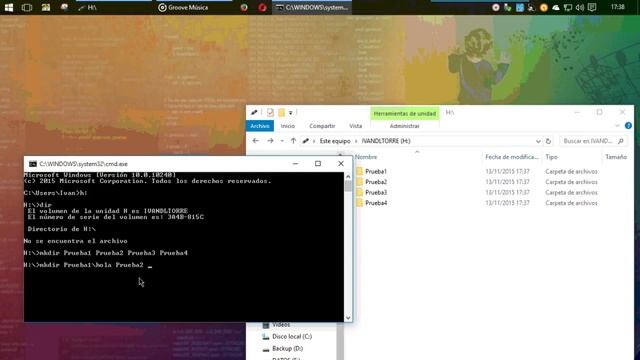The height and width of the screenshot is (360, 640).
Task: Open the volume icon in system tray
Action: coord(580,7)
